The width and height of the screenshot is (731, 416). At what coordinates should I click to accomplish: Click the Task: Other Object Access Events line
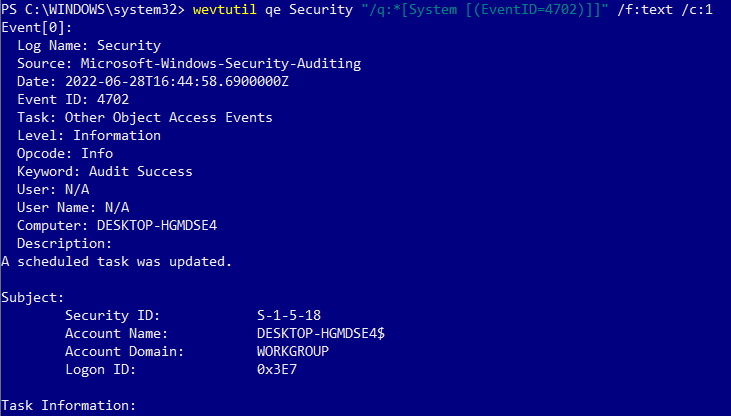click(145, 118)
